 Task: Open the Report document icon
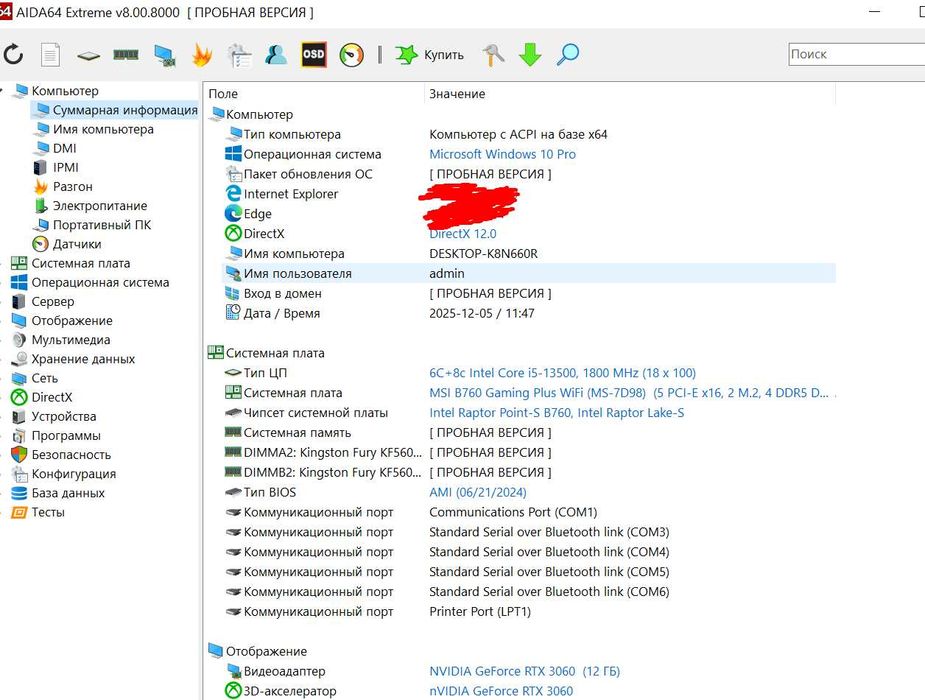[x=50, y=55]
